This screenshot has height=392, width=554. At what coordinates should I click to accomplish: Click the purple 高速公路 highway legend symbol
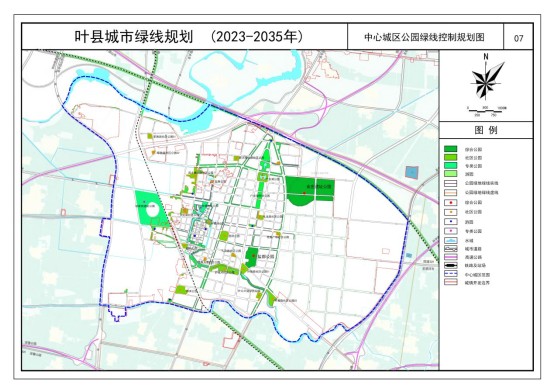(450, 257)
